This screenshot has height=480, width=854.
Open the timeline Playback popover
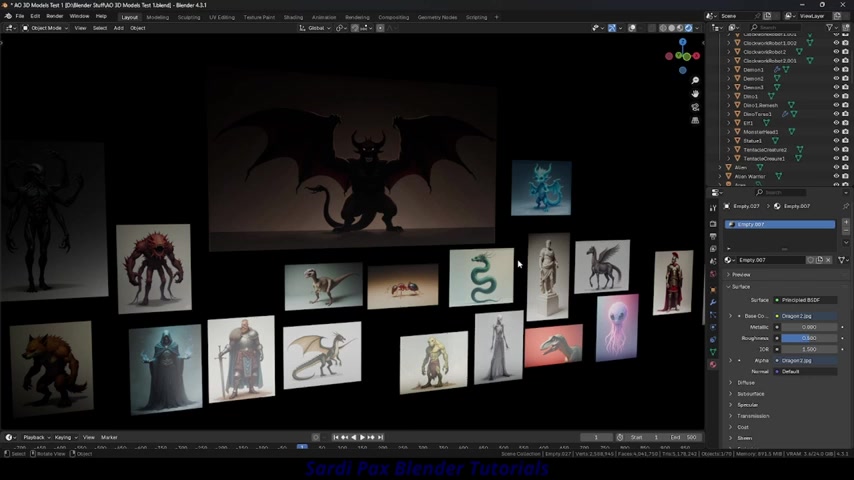pos(36,438)
